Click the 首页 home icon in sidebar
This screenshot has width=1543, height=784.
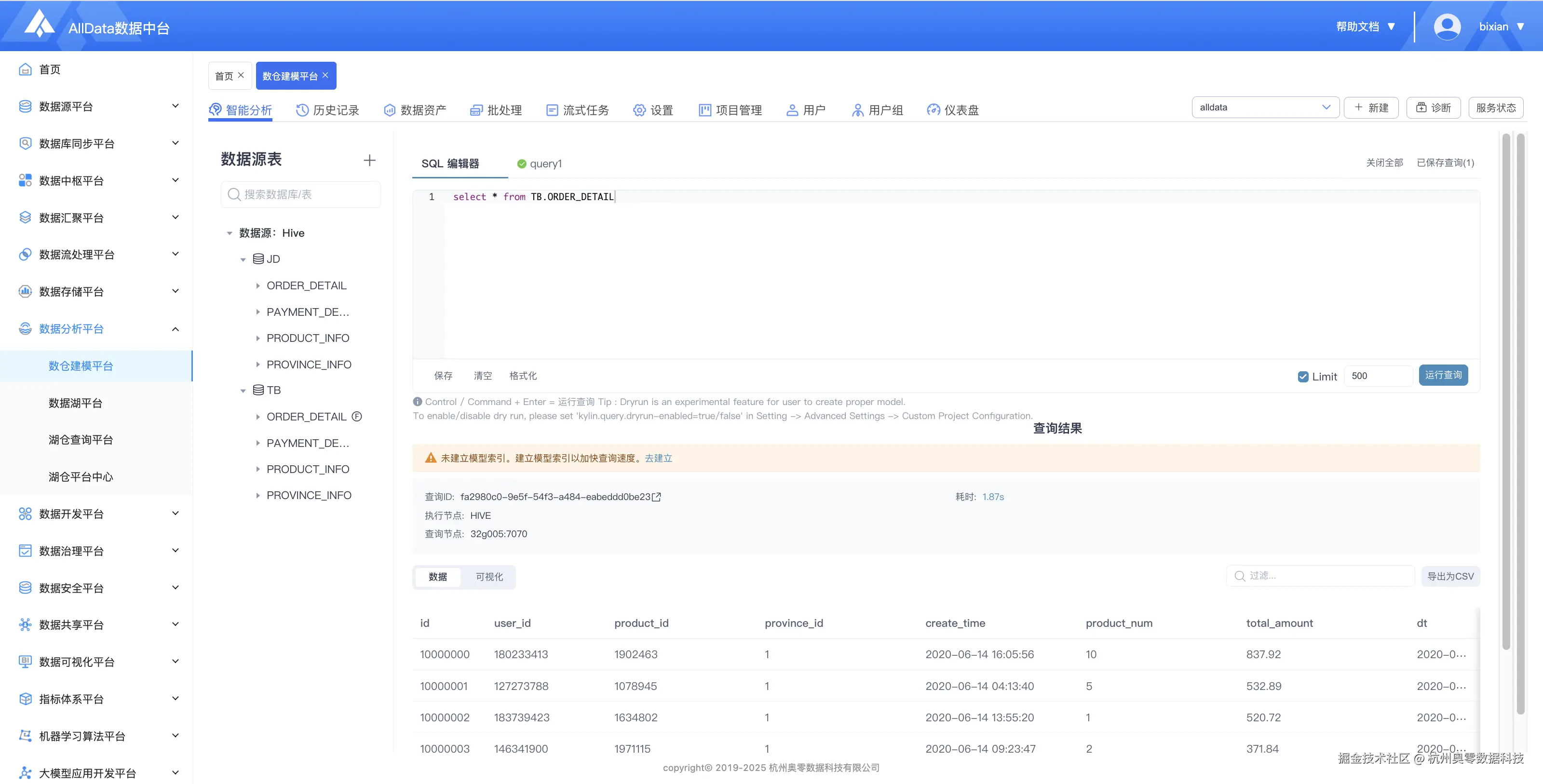click(x=25, y=69)
